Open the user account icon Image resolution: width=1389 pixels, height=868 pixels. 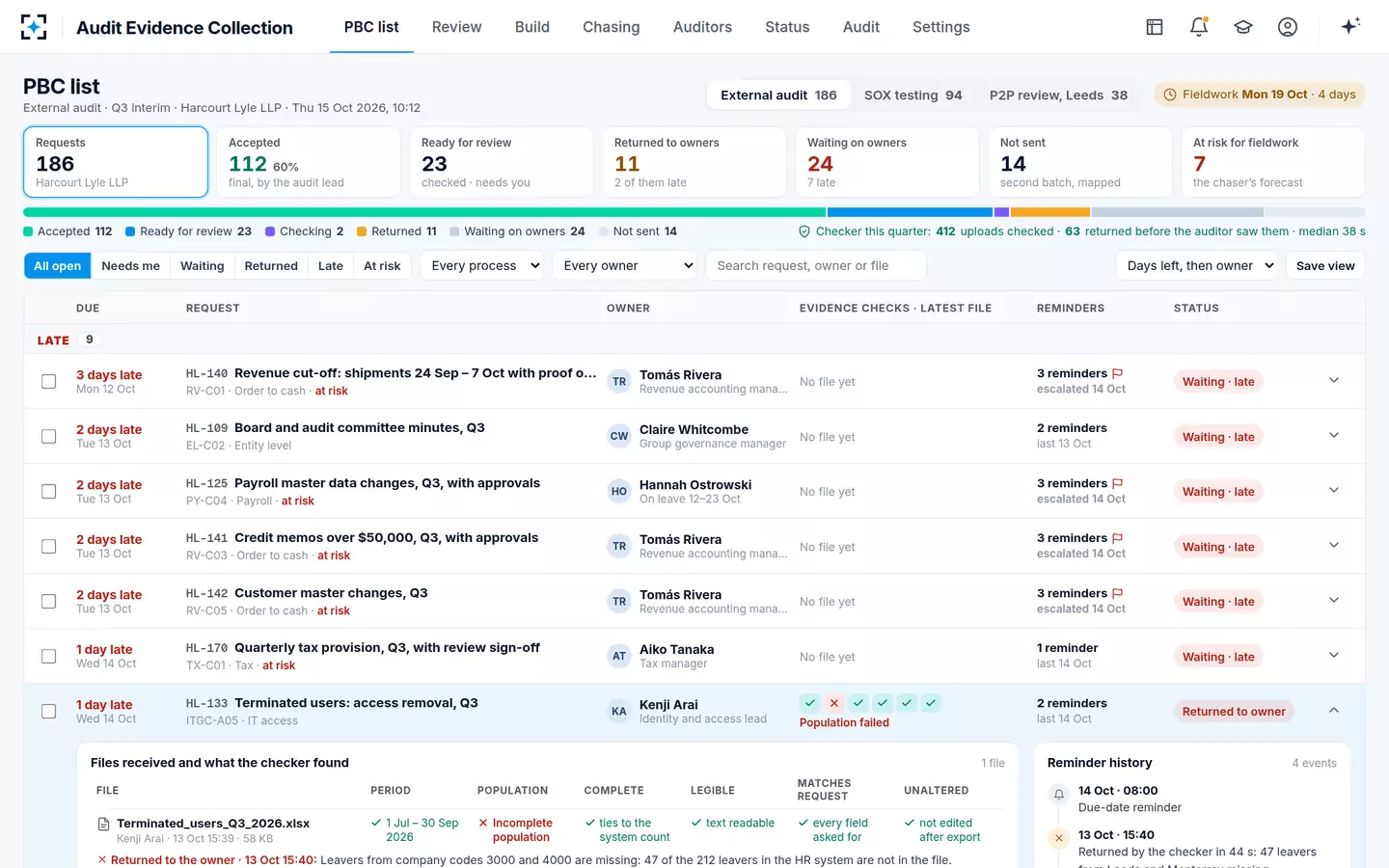coord(1288,27)
